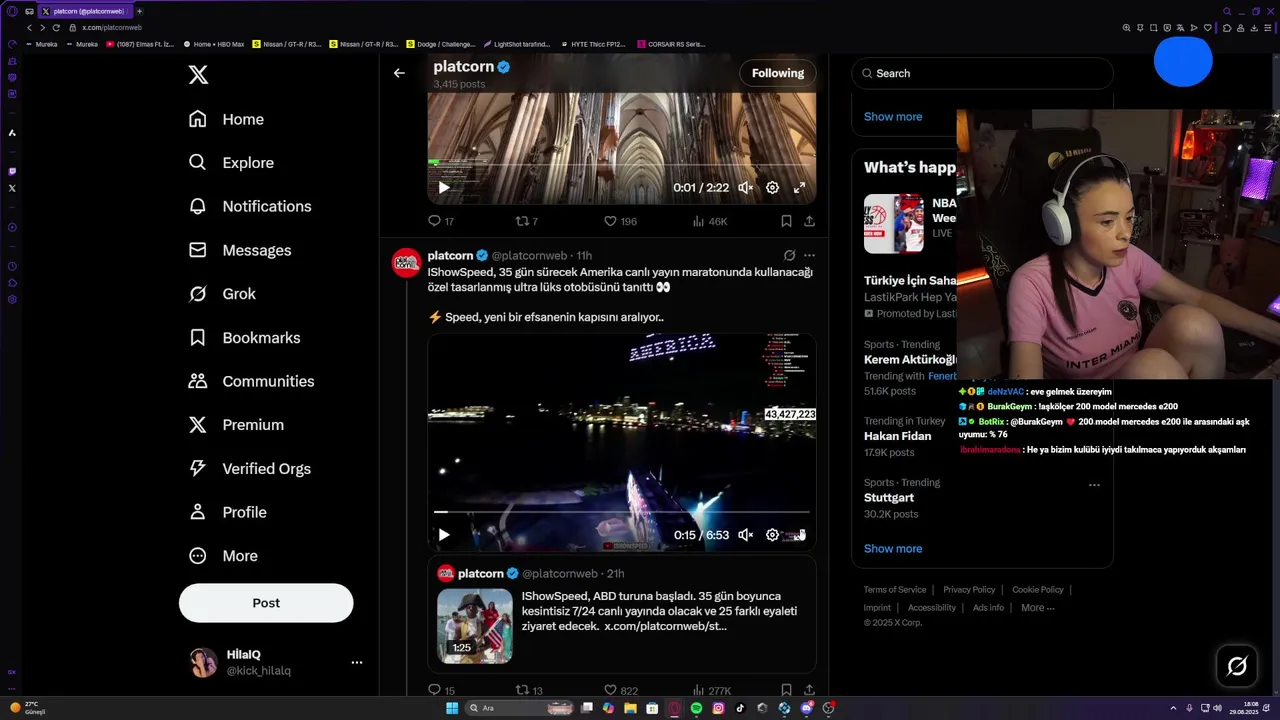This screenshot has width=1280, height=720.
Task: Click Grok explain icon on IShowSpeed post
Action: coord(789,256)
